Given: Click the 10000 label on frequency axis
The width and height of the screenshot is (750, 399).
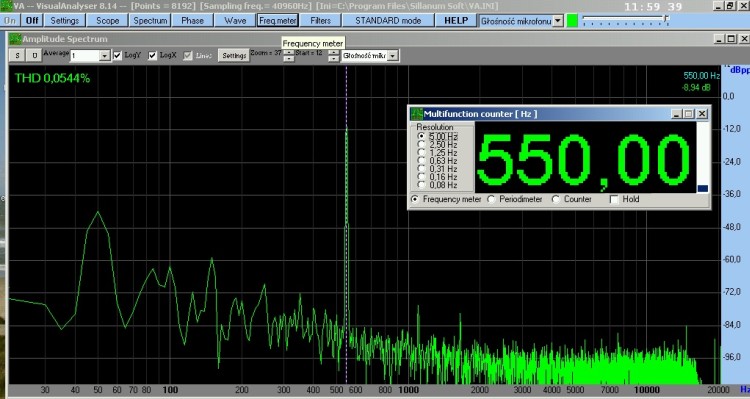Looking at the screenshot, I should pos(647,390).
